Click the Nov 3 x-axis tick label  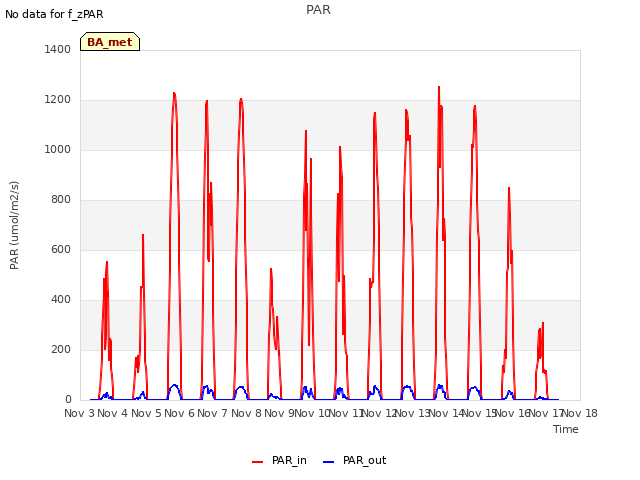[80, 413]
